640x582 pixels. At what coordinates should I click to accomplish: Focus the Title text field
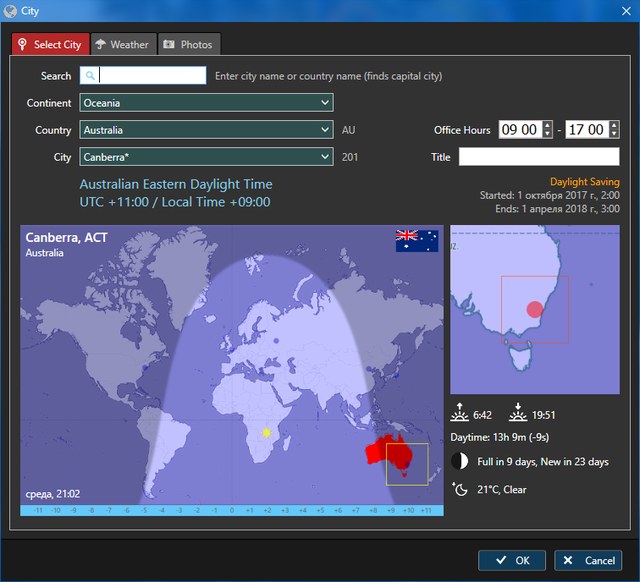pyautogui.click(x=538, y=157)
